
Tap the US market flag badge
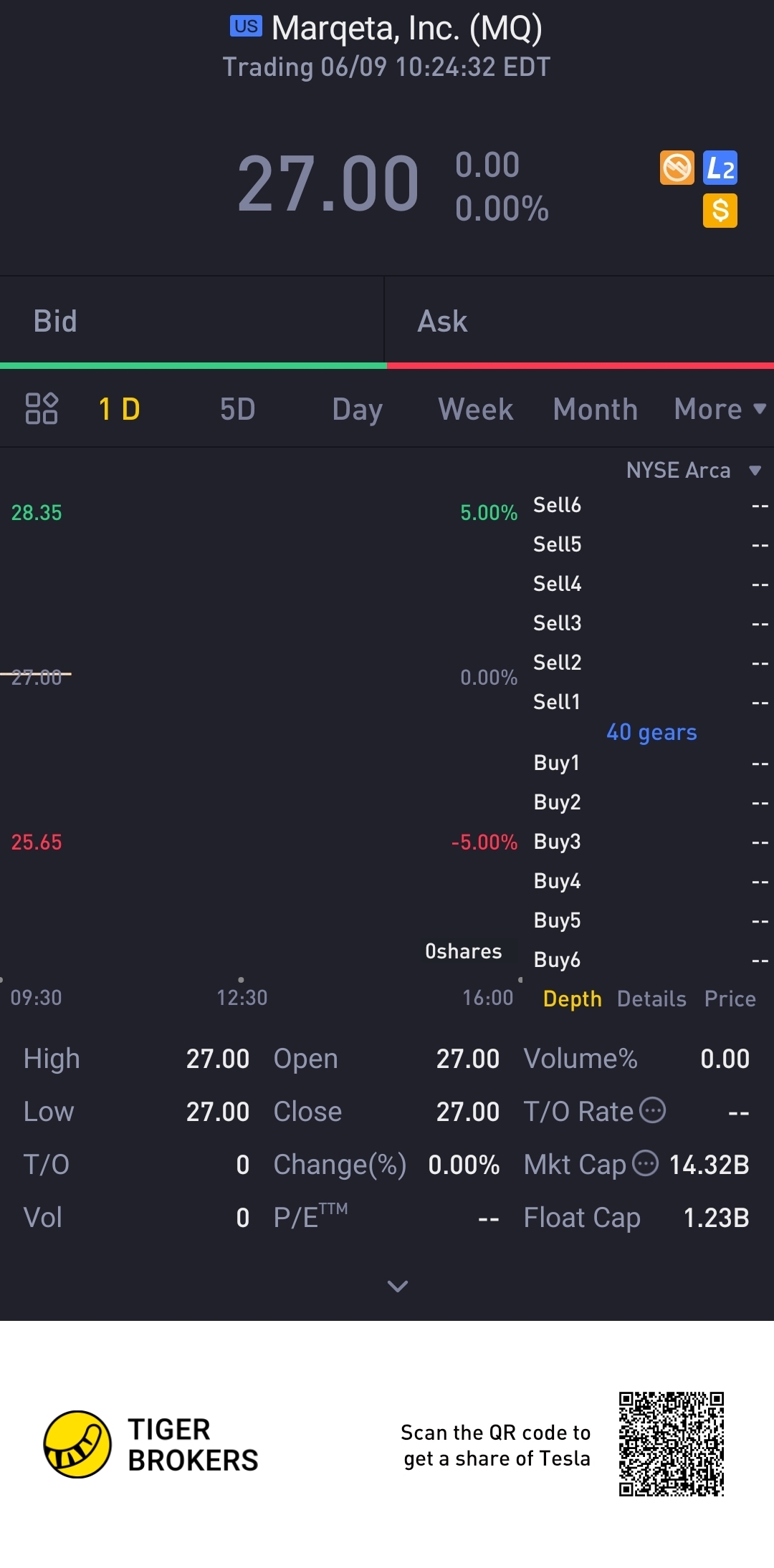pyautogui.click(x=246, y=27)
